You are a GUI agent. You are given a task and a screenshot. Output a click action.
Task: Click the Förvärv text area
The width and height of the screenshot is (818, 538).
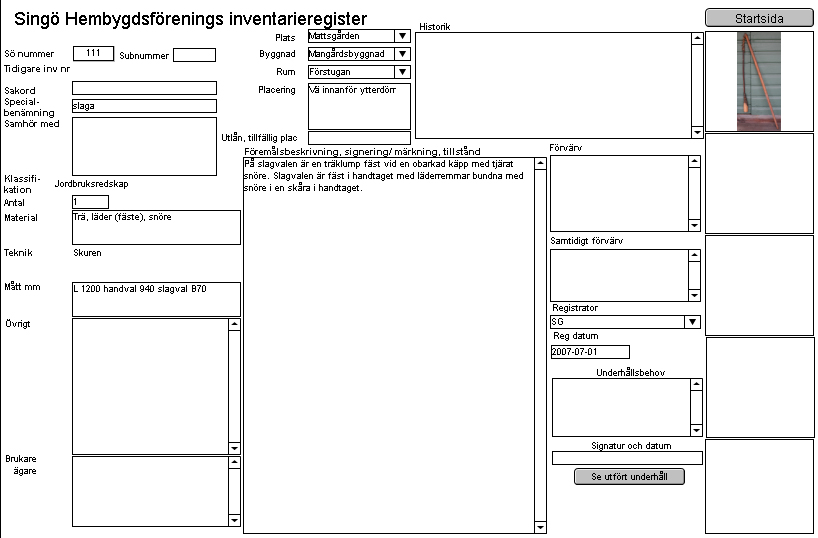pos(619,194)
